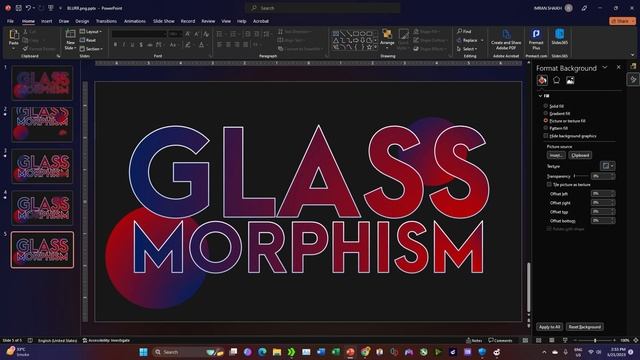Select the Gradient fill radio button
The image size is (640, 360).
point(546,113)
